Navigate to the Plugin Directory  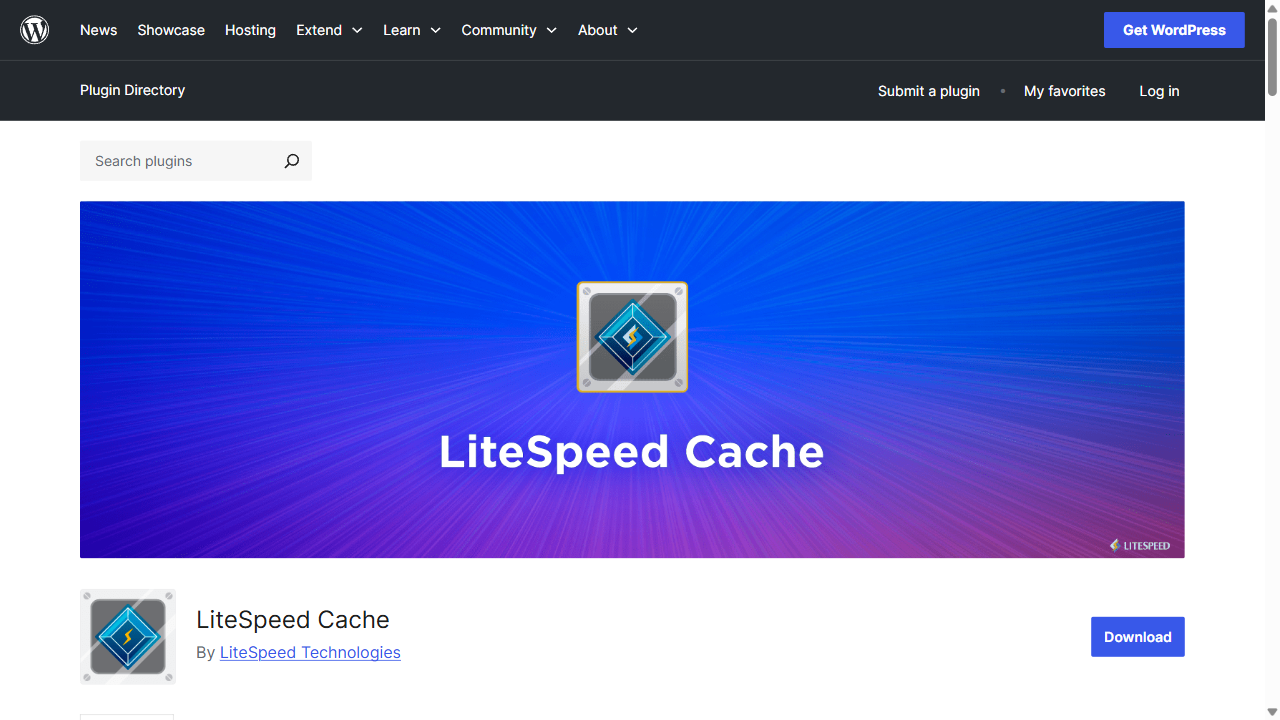[x=132, y=90]
